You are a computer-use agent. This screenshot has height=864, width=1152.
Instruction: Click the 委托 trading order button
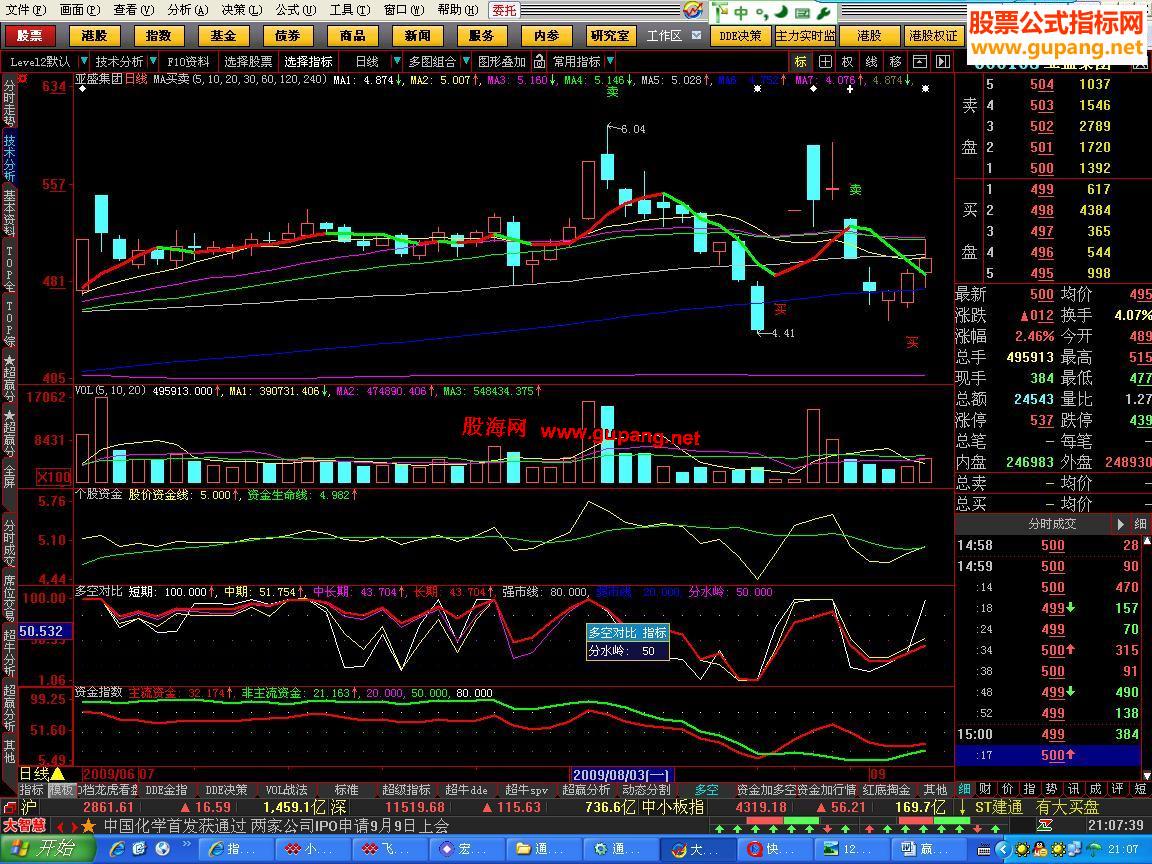point(504,10)
